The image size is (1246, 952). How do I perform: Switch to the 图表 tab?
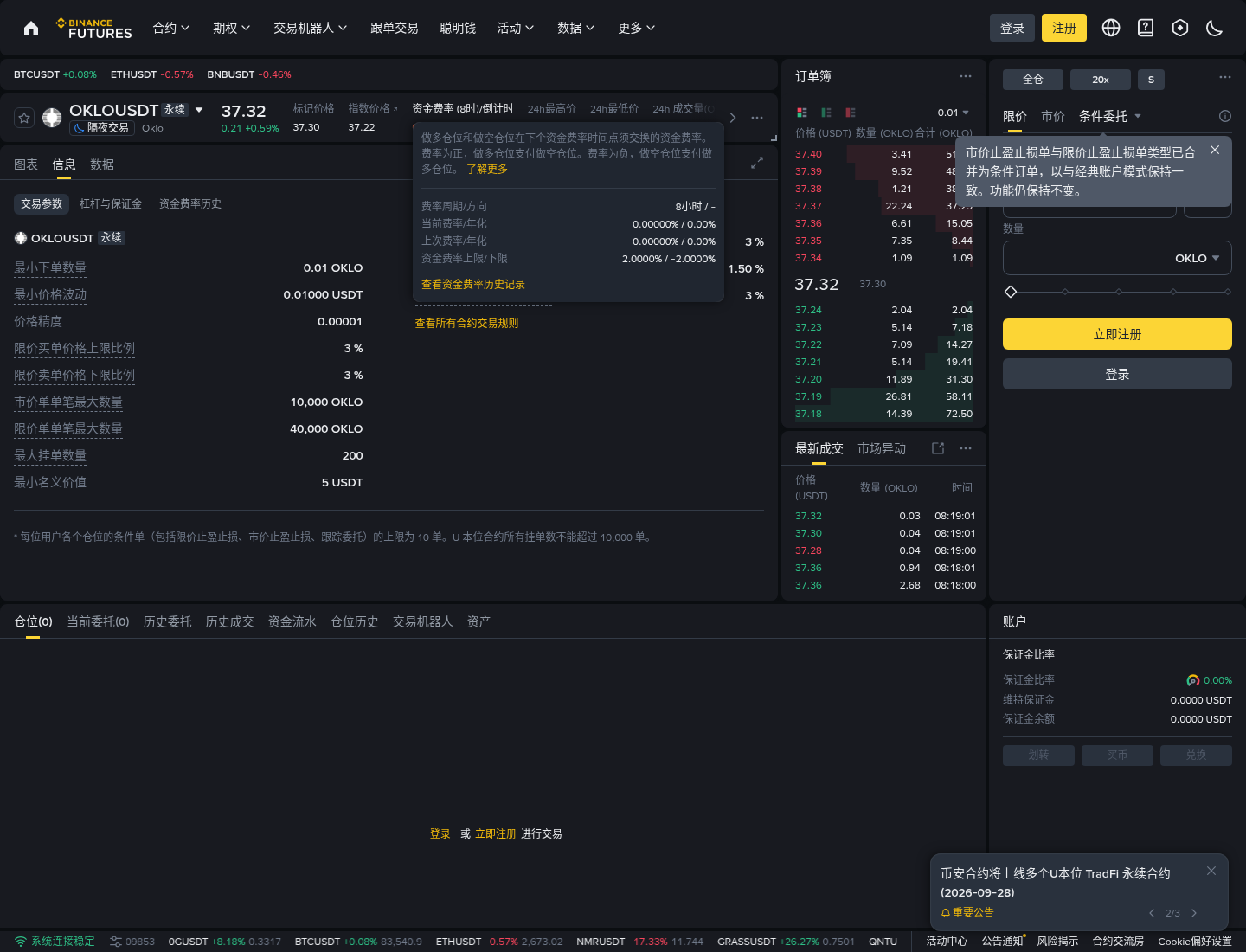[26, 164]
